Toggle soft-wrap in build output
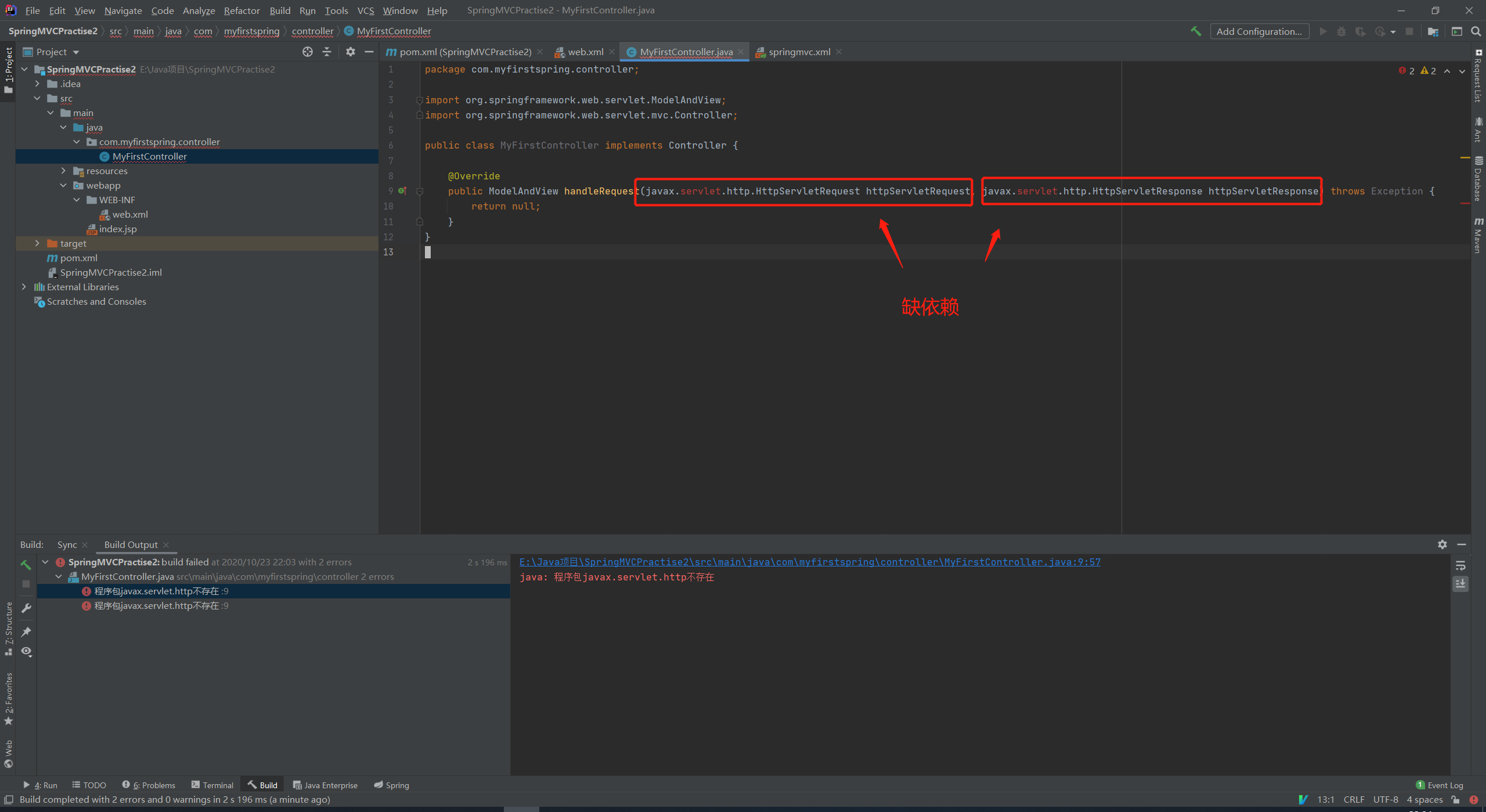Viewport: 1486px width, 812px height. click(1460, 566)
